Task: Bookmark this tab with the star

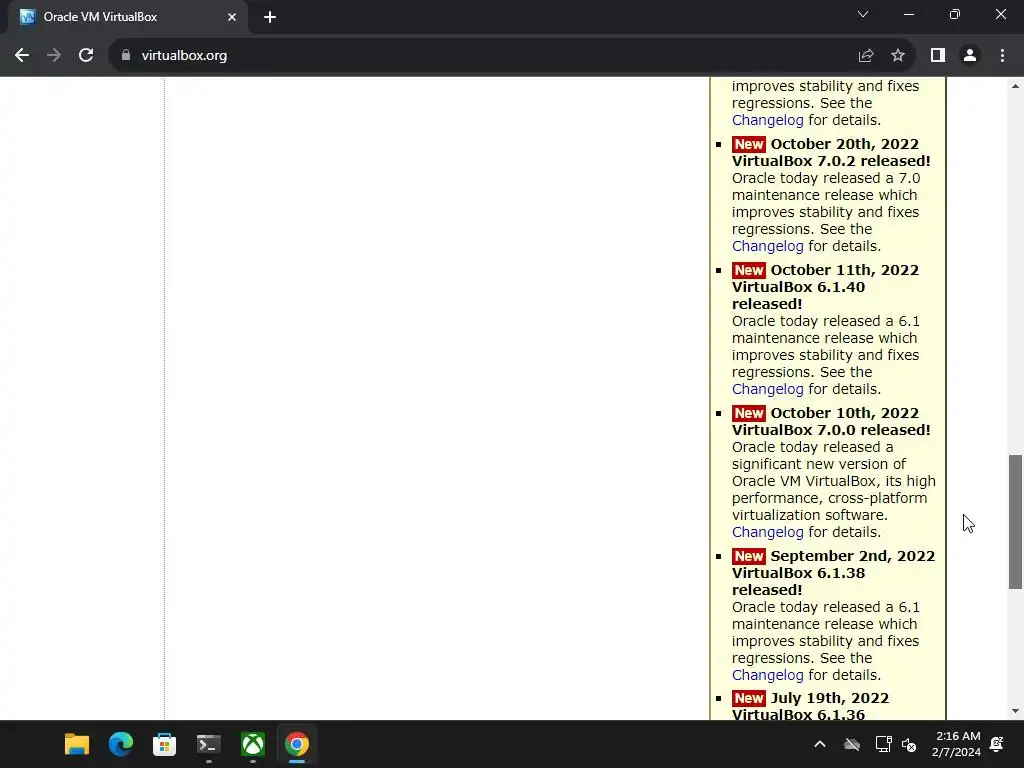Action: click(x=898, y=56)
